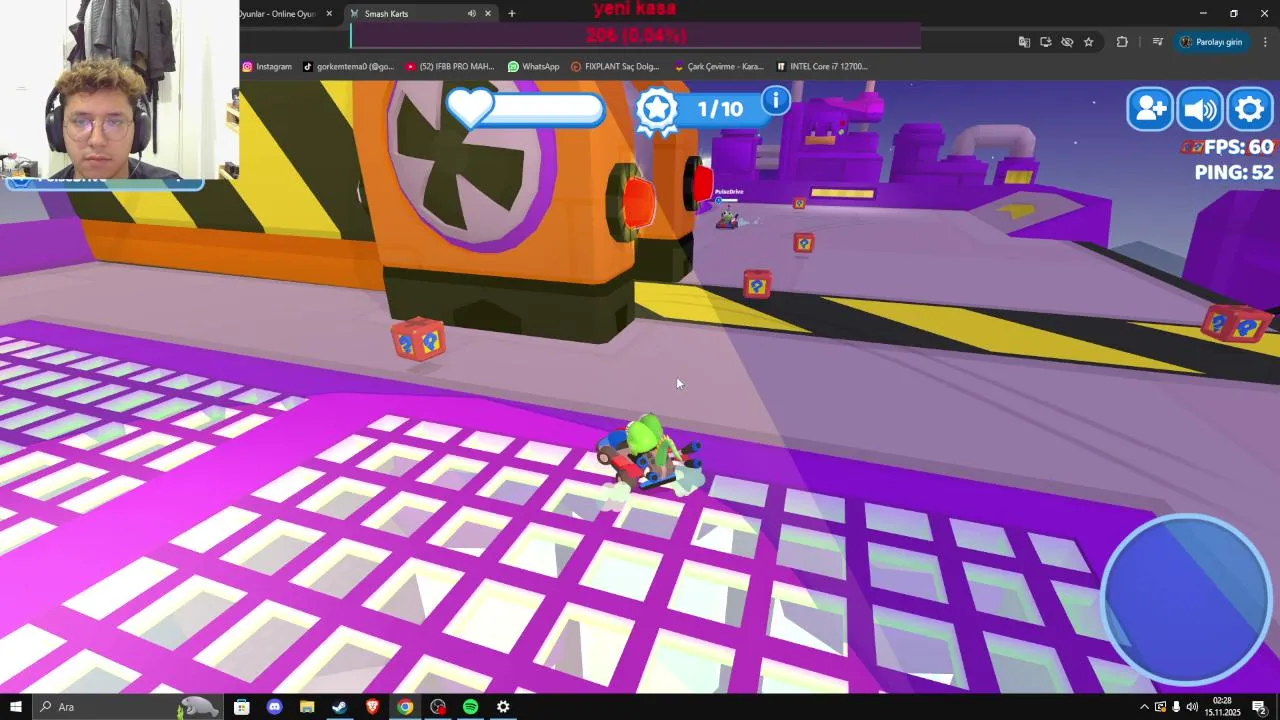
Task: Click the Parolayı girin profile button
Action: (x=1211, y=42)
